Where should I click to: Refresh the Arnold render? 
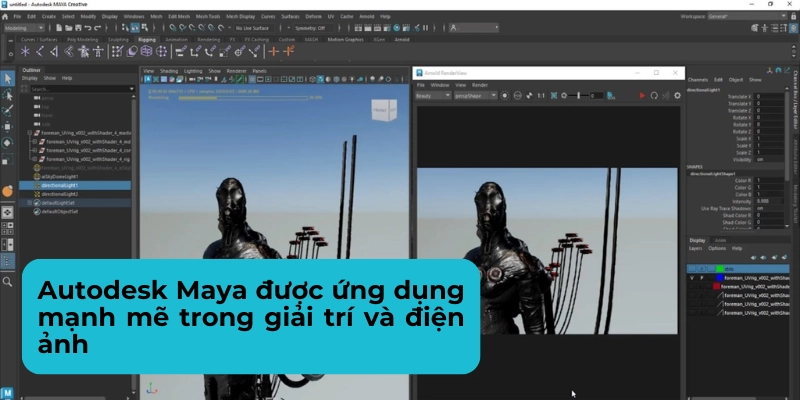click(x=654, y=95)
